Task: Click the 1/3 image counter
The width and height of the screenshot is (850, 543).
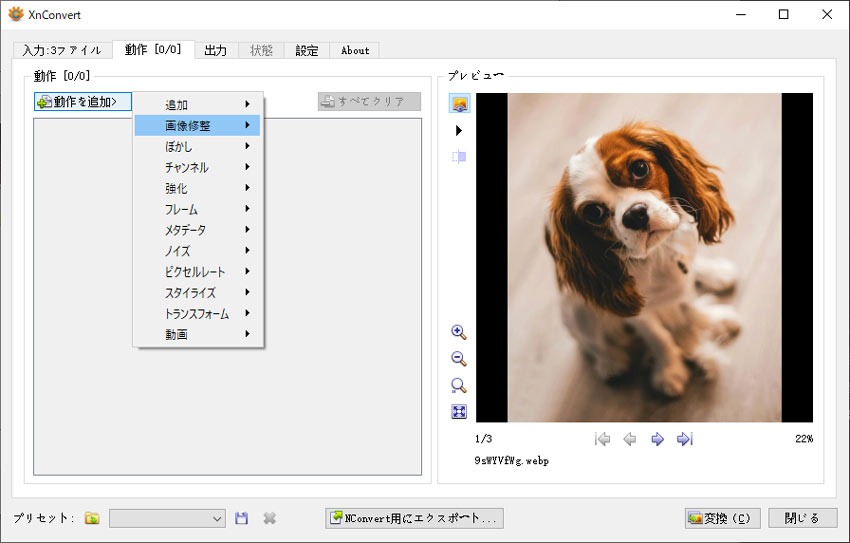Action: (x=484, y=439)
